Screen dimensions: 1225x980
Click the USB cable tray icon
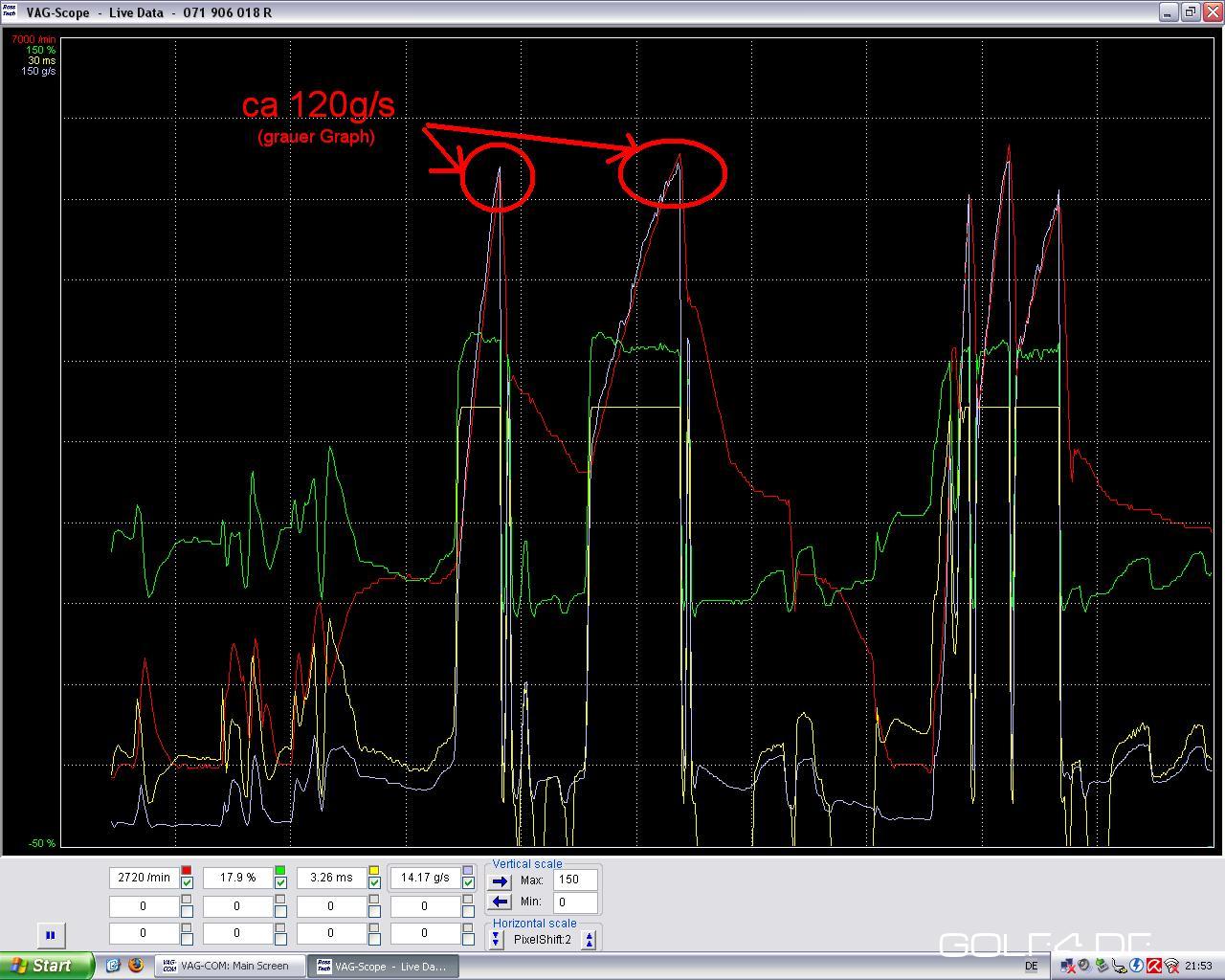coord(1119,967)
